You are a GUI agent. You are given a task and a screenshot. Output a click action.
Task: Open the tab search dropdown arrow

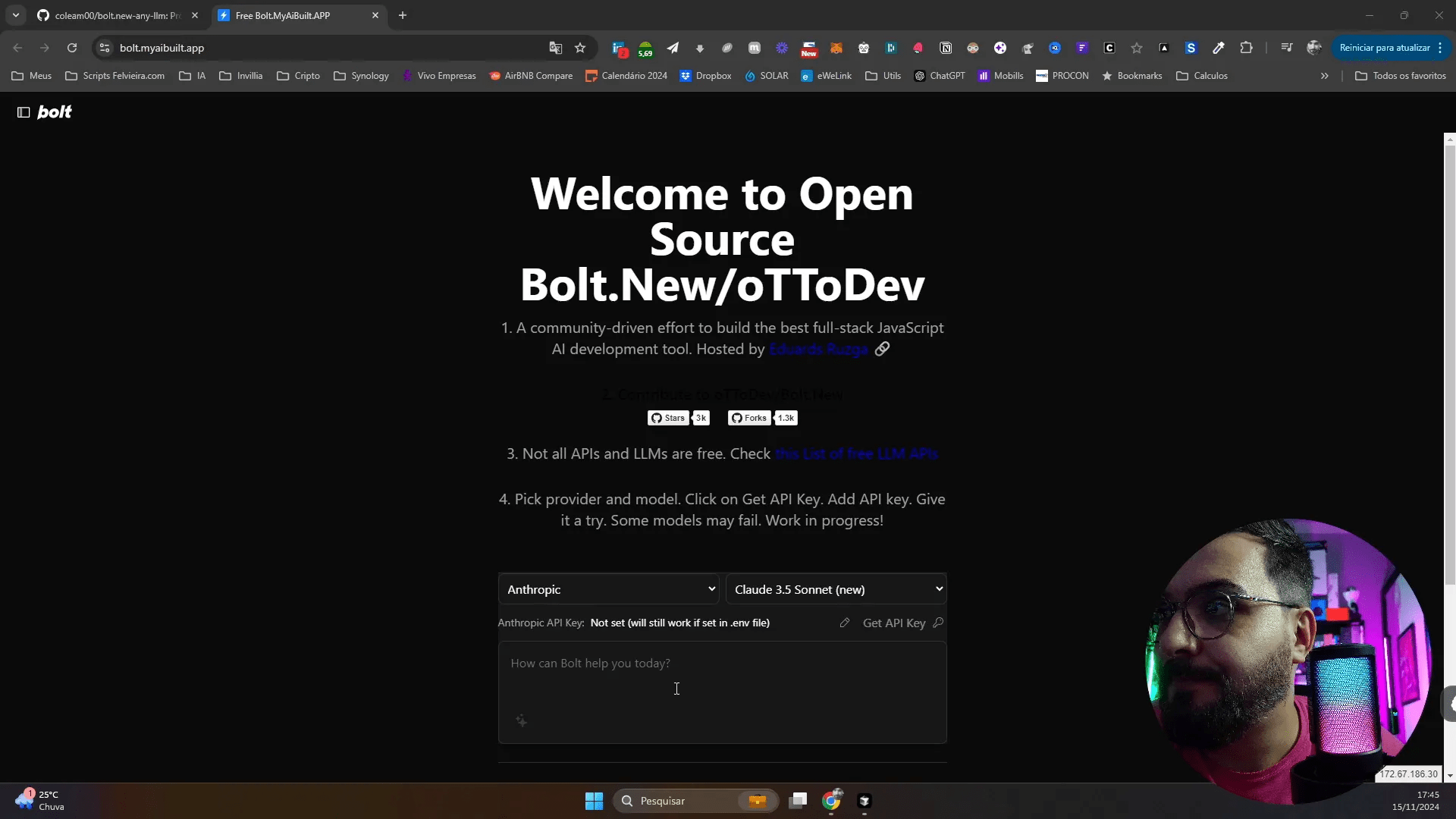(16, 15)
